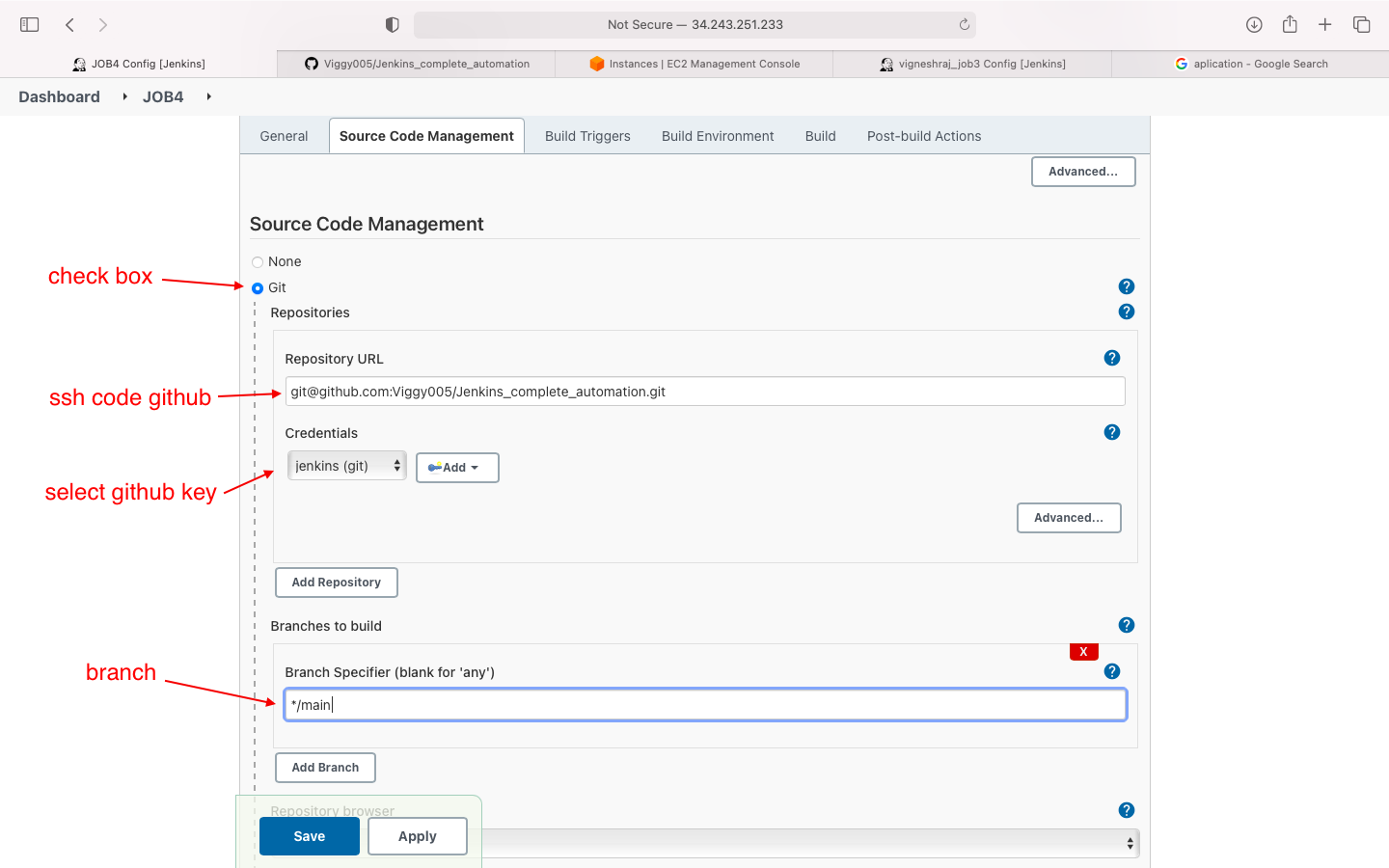1389x868 pixels.
Task: Open help for the Git option
Action: 1127,286
